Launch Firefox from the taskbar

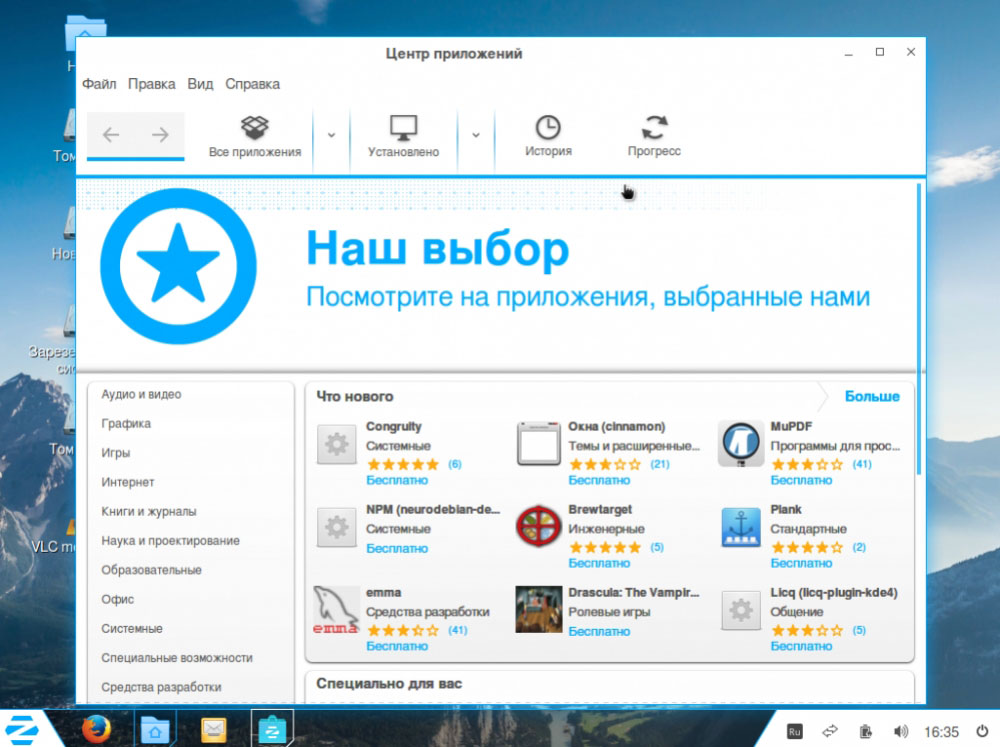[96, 729]
